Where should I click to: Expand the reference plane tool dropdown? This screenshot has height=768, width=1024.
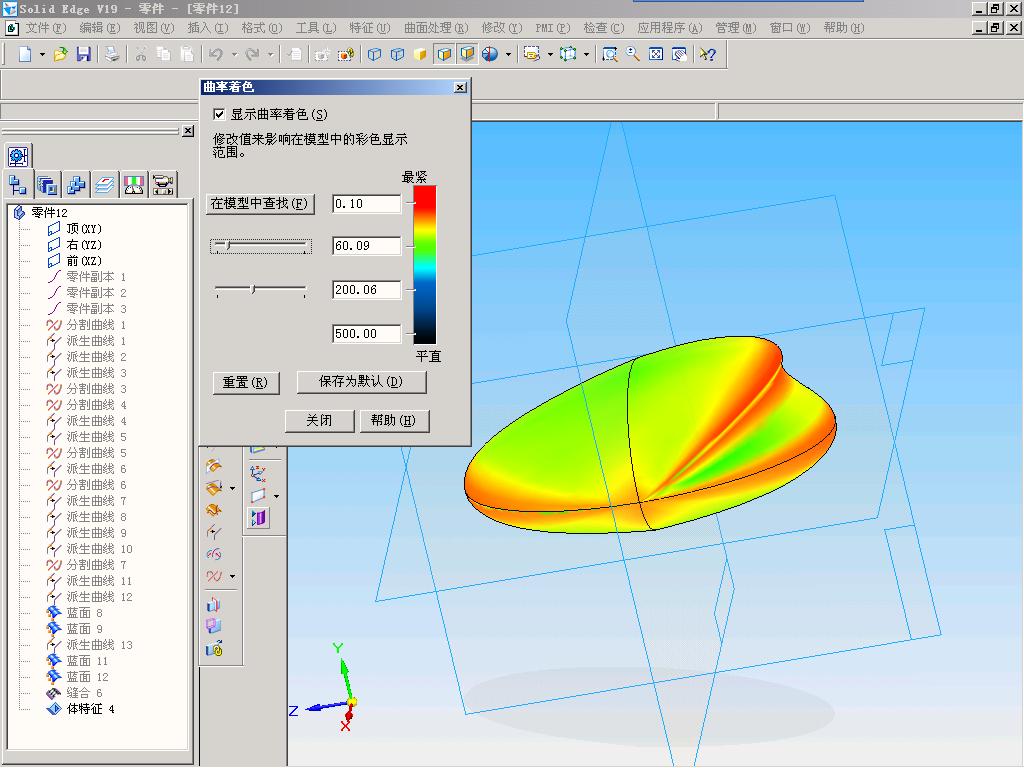[x=276, y=496]
